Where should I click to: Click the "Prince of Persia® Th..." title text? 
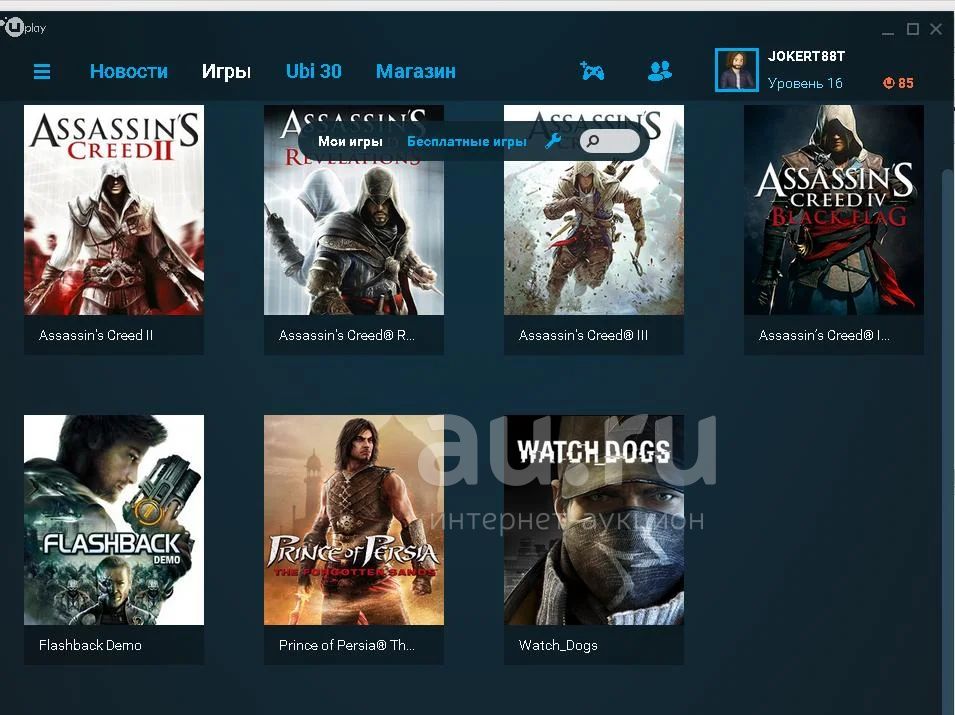[347, 645]
